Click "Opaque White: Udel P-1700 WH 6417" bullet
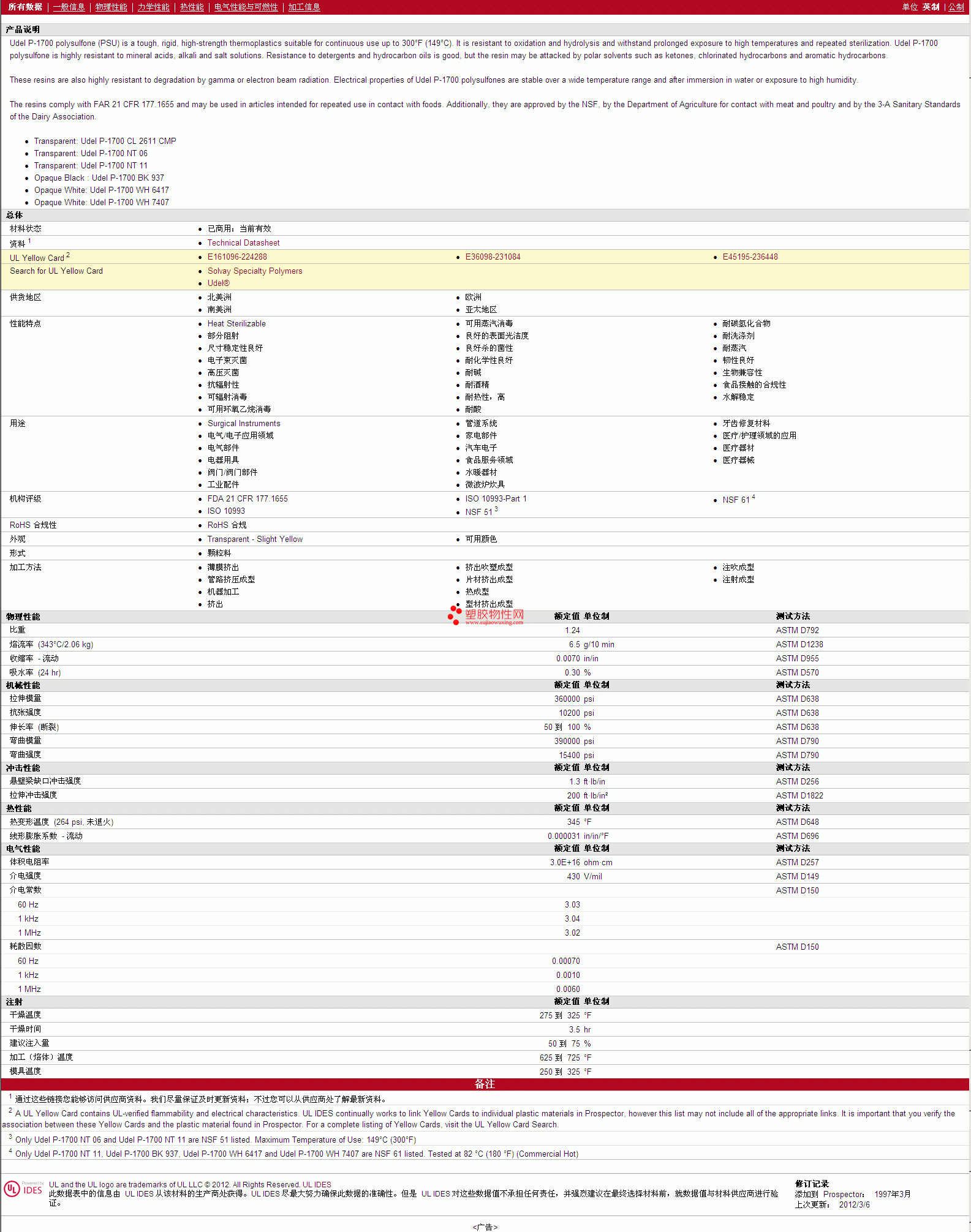 101,190
